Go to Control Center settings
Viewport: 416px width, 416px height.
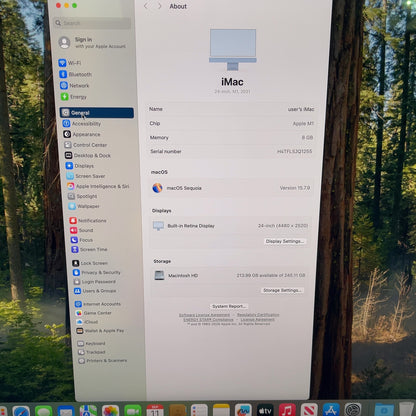86,145
